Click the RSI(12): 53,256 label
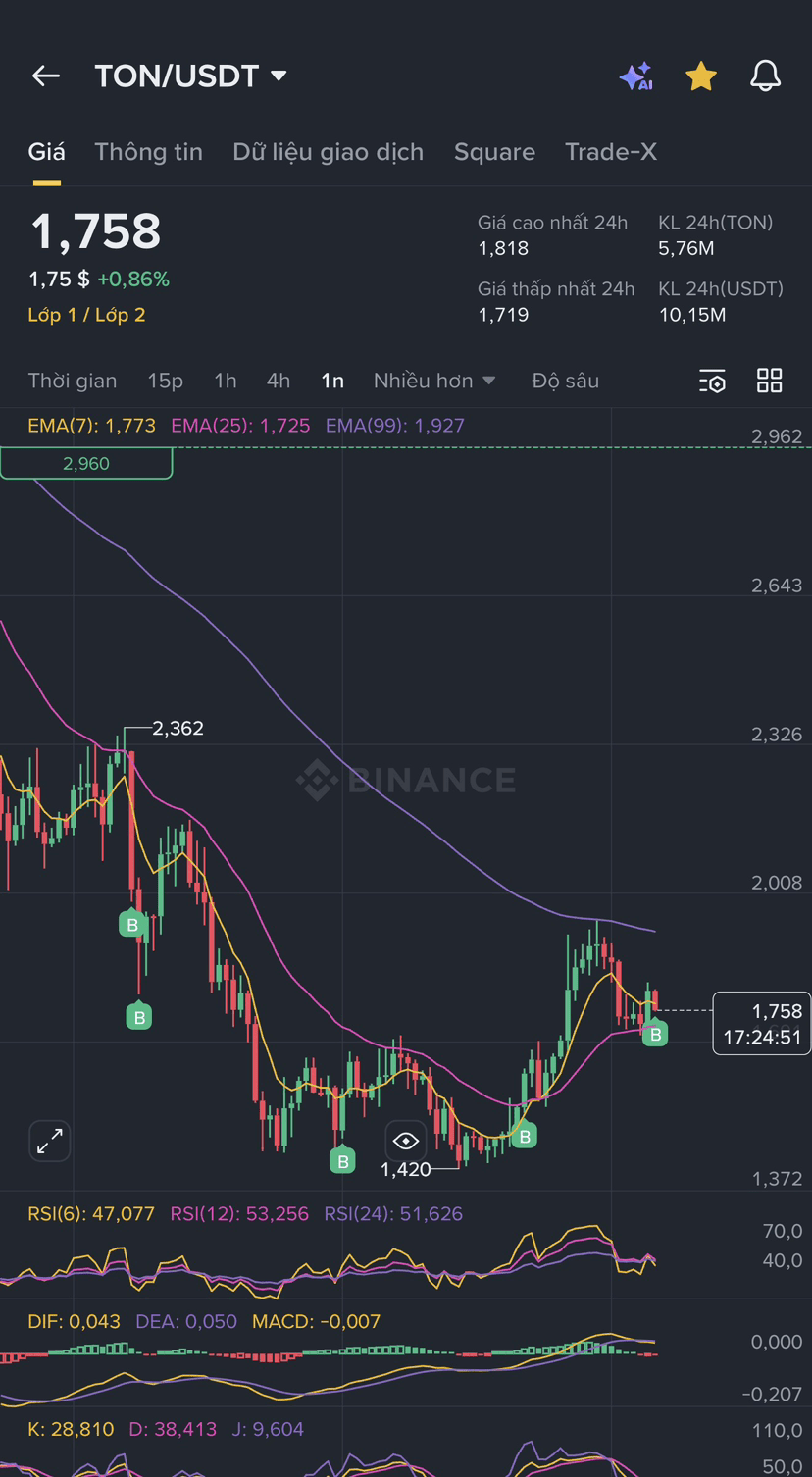The image size is (812, 1477). coord(239,1214)
